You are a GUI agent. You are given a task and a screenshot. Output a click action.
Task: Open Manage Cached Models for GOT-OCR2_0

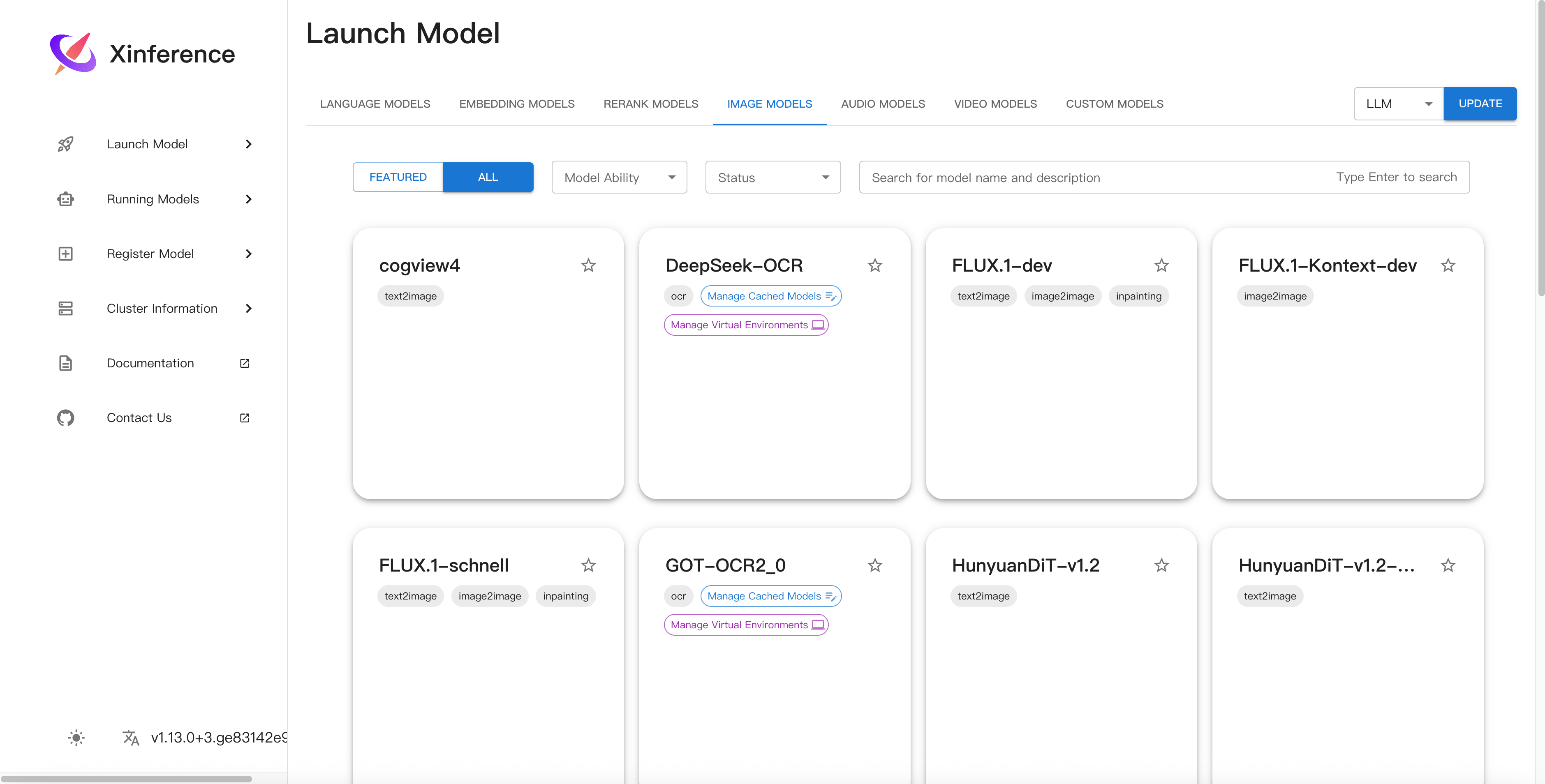tap(771, 596)
